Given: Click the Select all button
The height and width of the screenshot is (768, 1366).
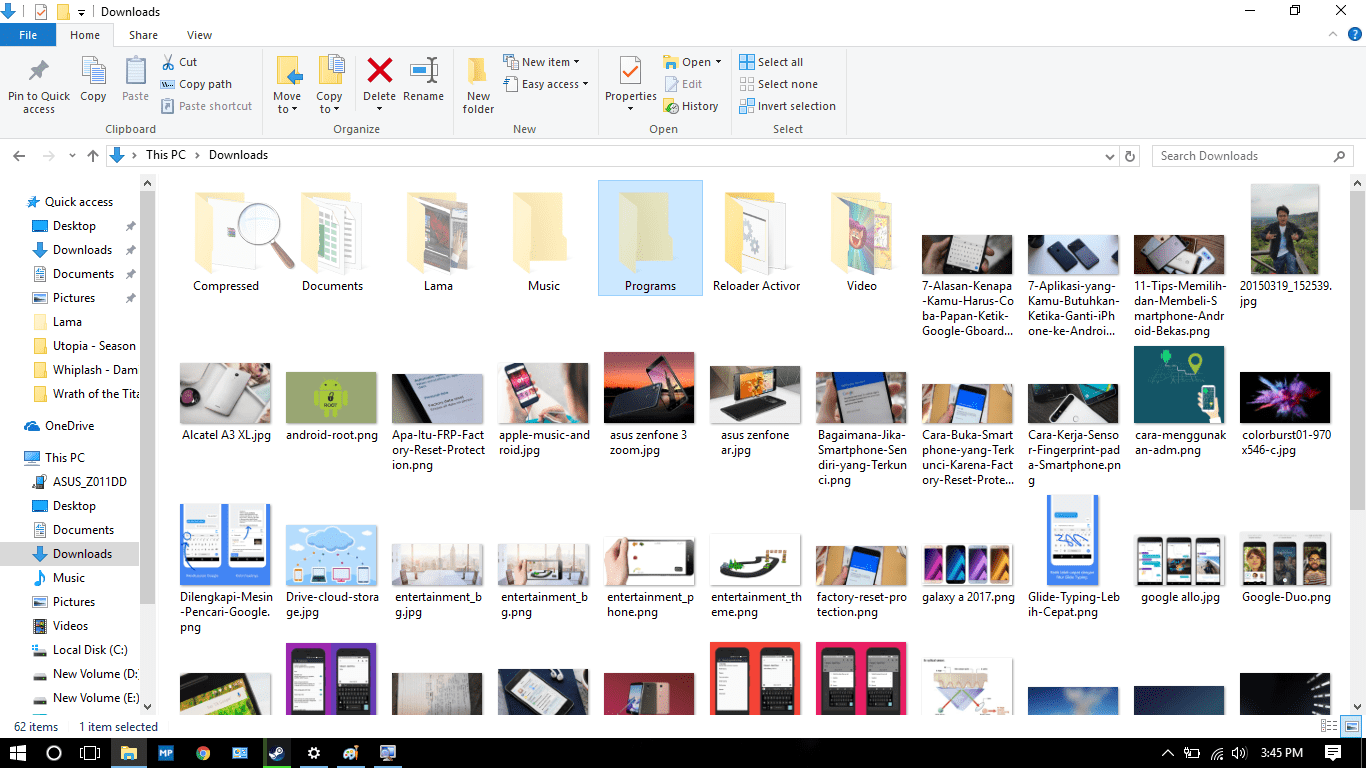Looking at the screenshot, I should [x=771, y=62].
